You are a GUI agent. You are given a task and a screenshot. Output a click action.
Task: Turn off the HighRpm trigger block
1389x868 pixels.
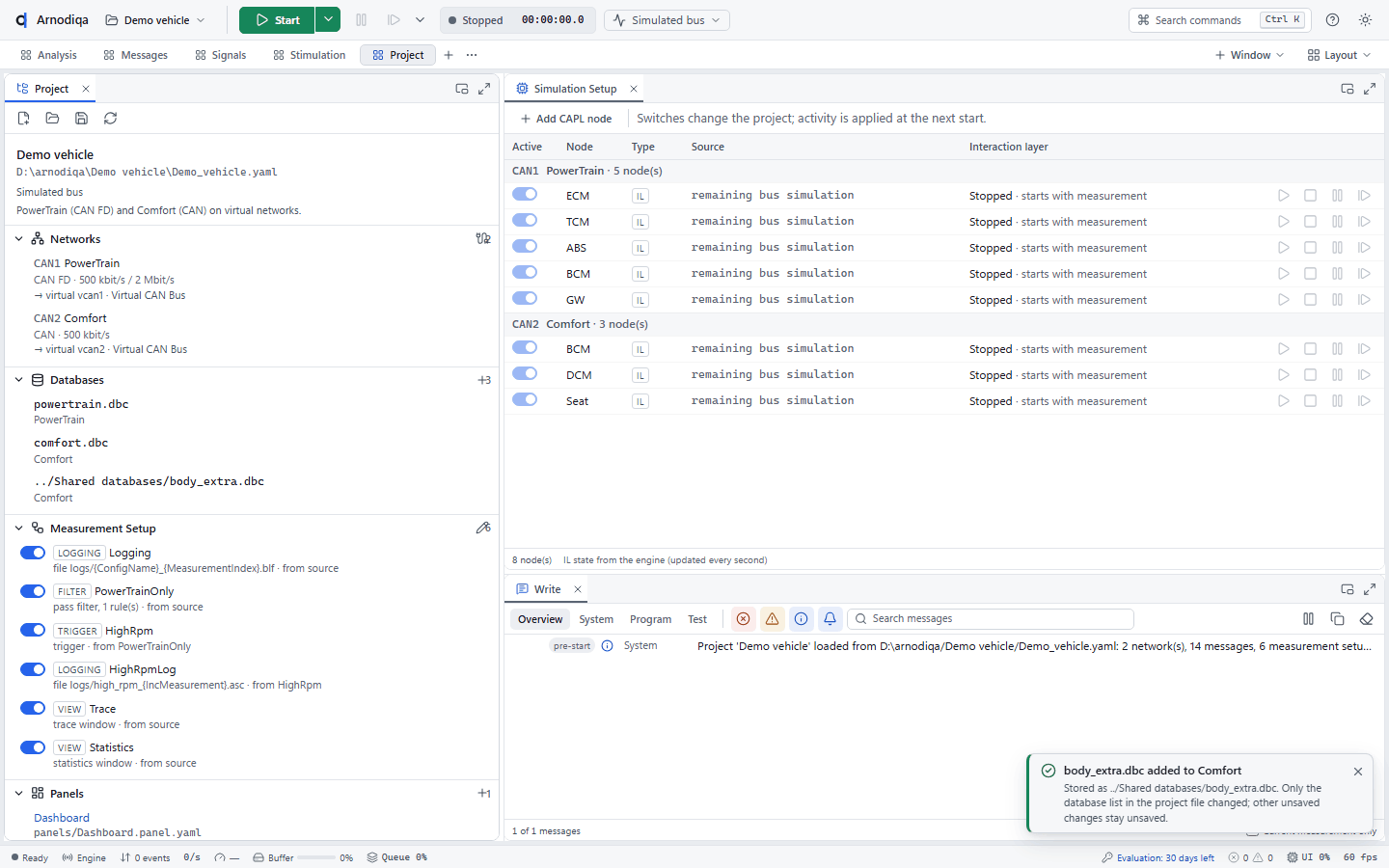click(x=33, y=631)
